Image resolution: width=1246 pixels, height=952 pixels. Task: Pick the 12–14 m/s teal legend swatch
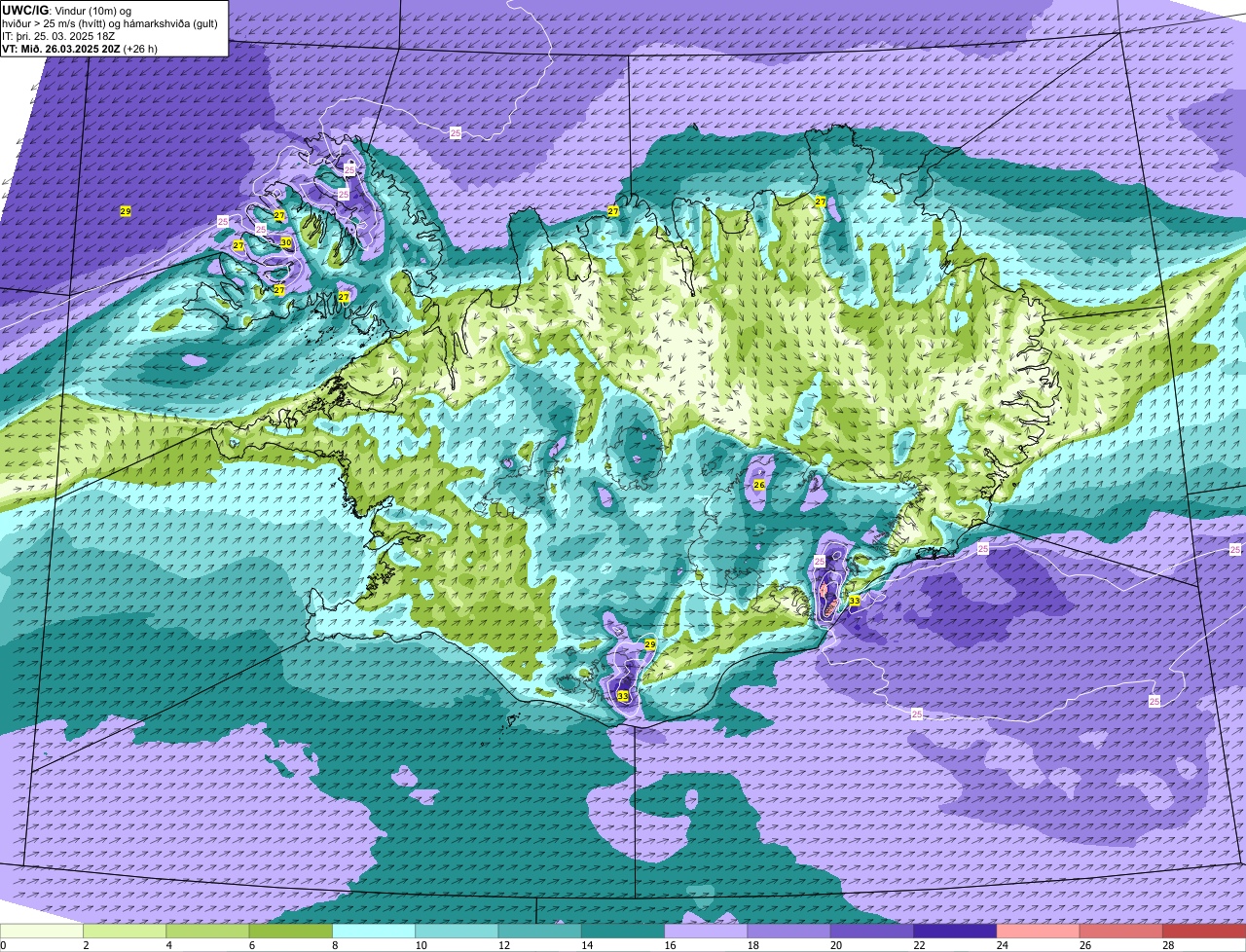coord(540,931)
